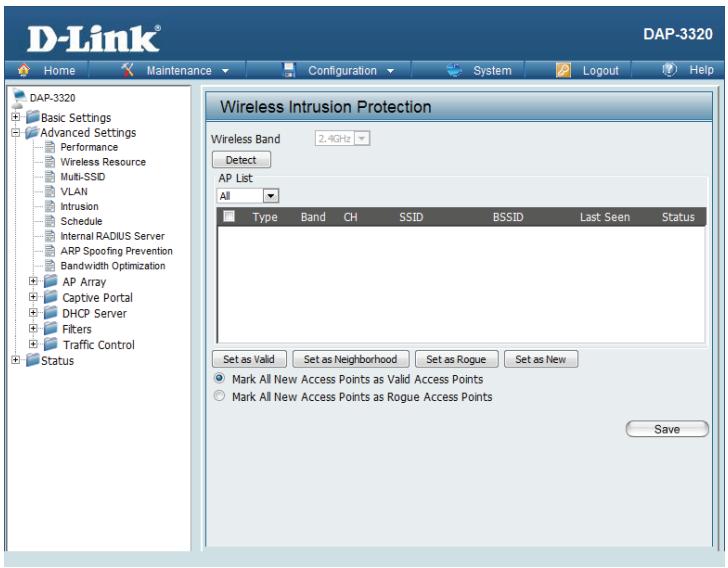Click the Maintenance tools icon

127,70
